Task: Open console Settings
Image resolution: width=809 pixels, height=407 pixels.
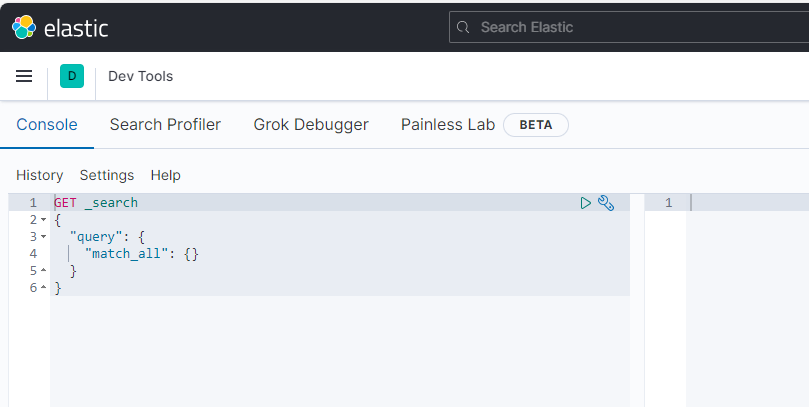Action: click(107, 175)
